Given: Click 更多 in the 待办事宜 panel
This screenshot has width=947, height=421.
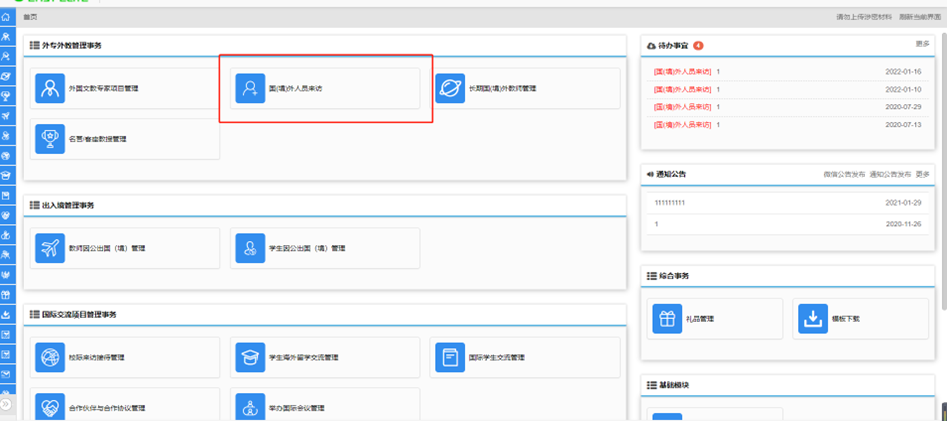Looking at the screenshot, I should coord(922,44).
